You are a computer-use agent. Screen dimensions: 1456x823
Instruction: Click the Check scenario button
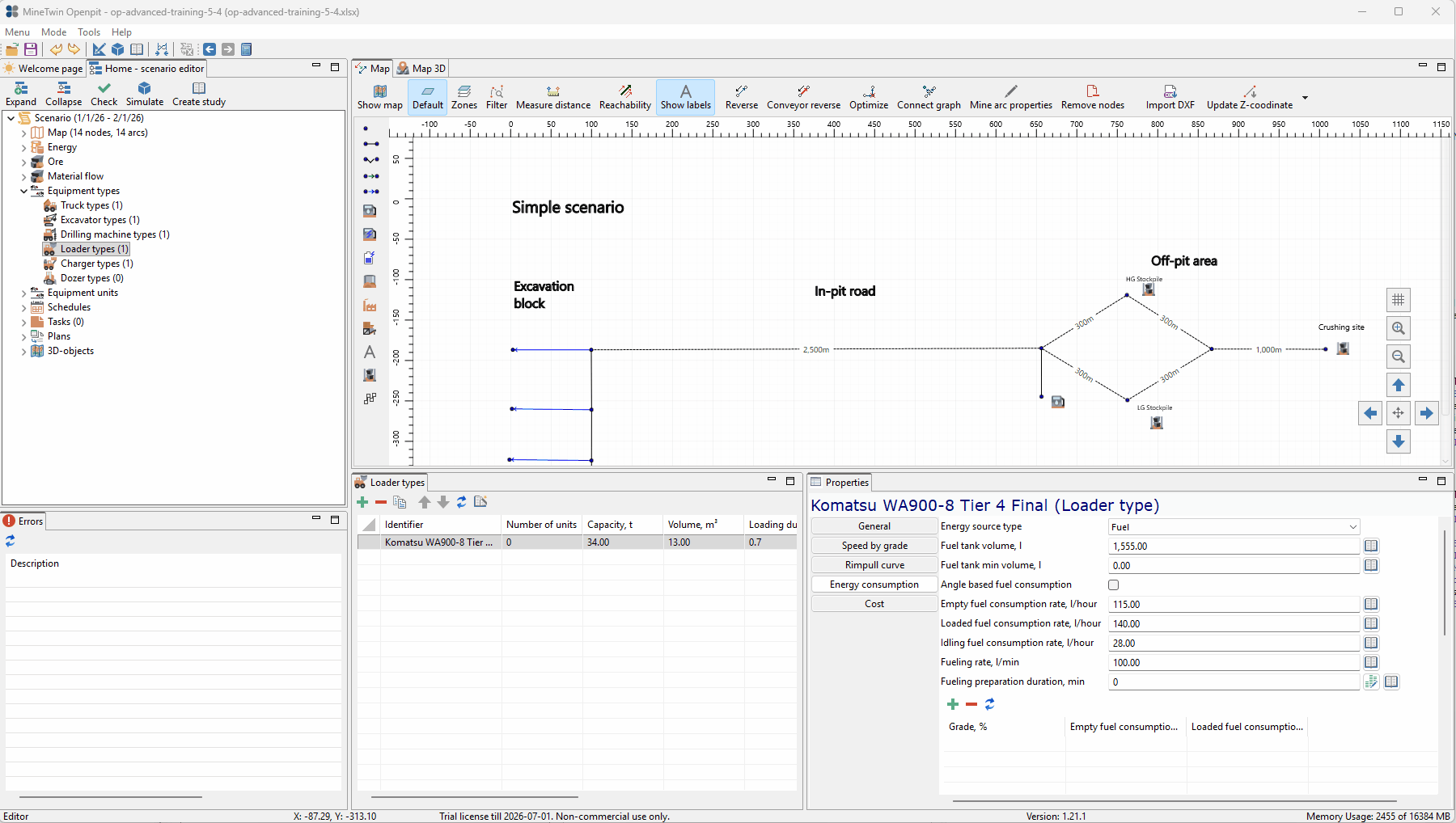tap(104, 94)
